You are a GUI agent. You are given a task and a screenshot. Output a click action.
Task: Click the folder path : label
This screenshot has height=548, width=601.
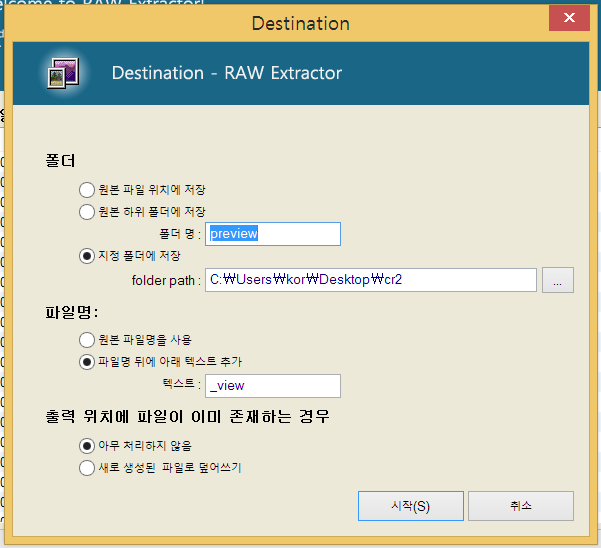pos(166,281)
